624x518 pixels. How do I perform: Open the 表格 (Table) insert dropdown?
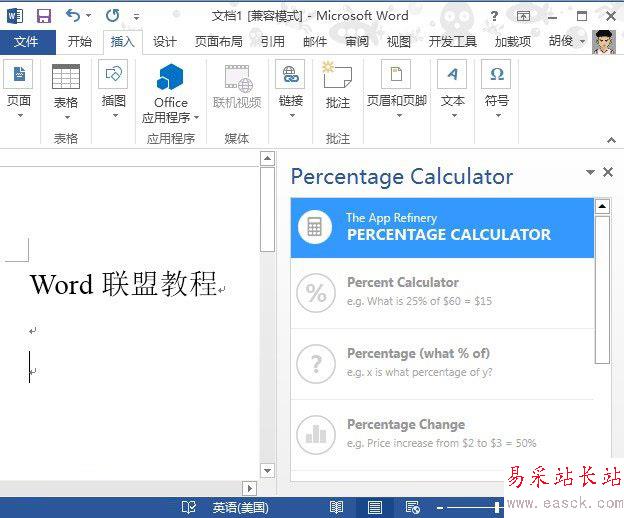66,92
